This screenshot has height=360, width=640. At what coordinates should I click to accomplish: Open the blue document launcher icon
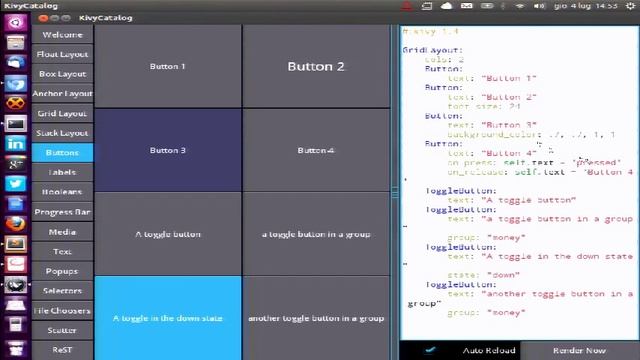16,204
